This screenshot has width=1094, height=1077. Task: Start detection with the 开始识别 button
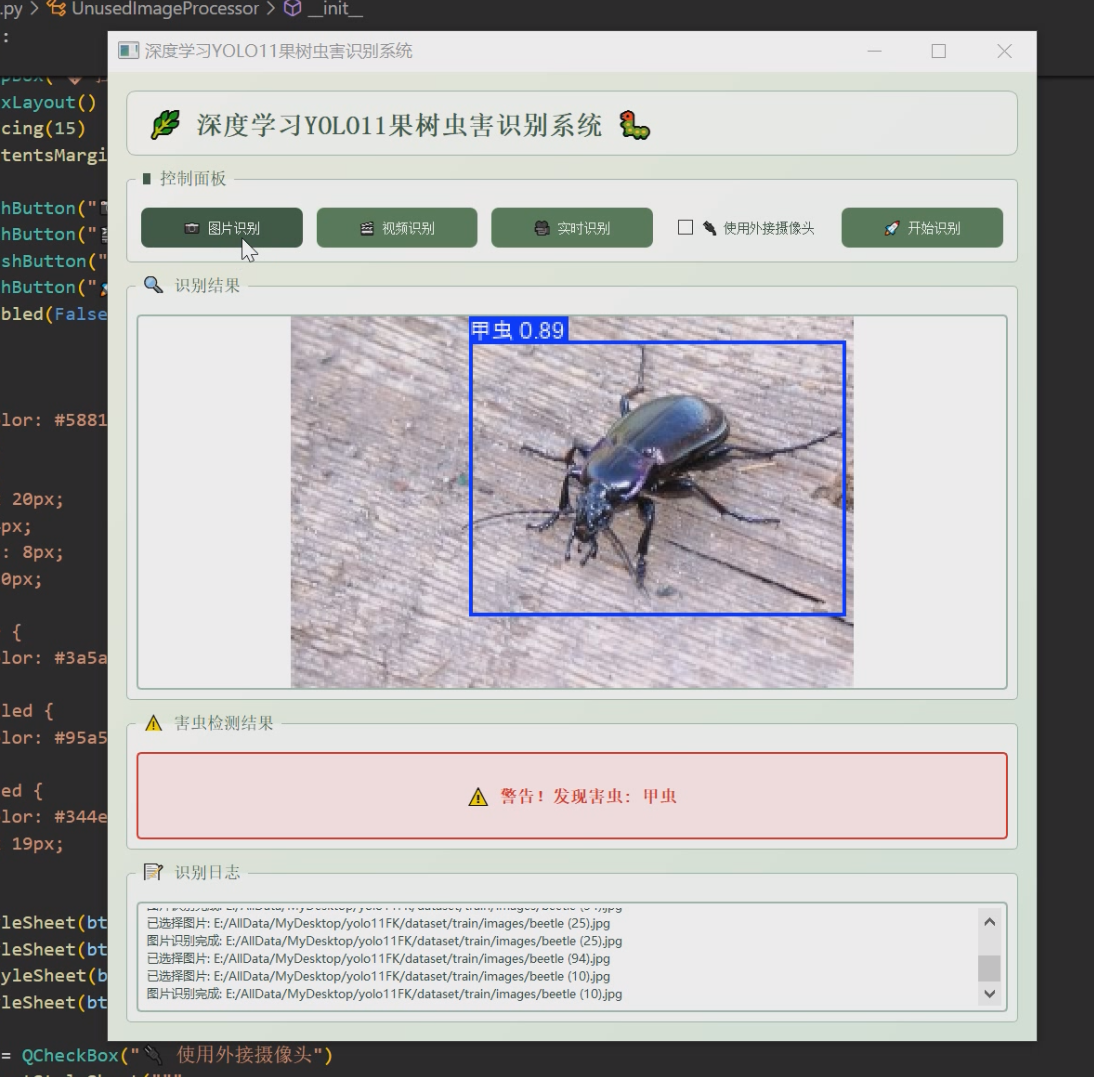click(921, 228)
